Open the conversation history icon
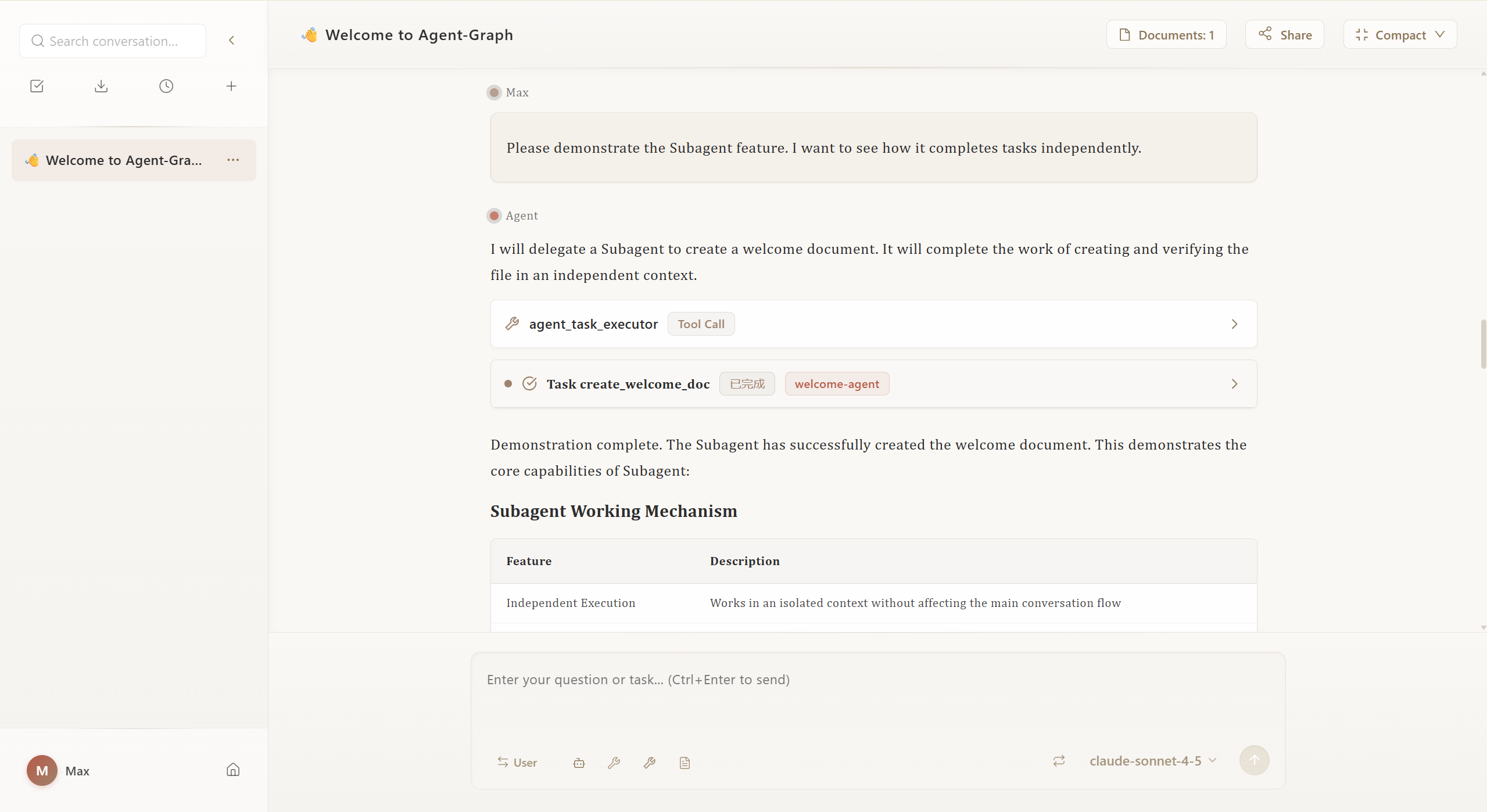 (166, 85)
